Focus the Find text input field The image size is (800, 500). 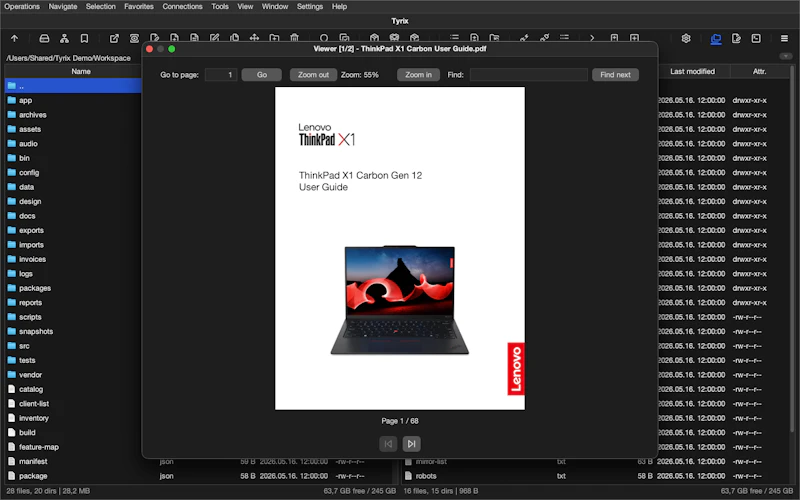529,75
